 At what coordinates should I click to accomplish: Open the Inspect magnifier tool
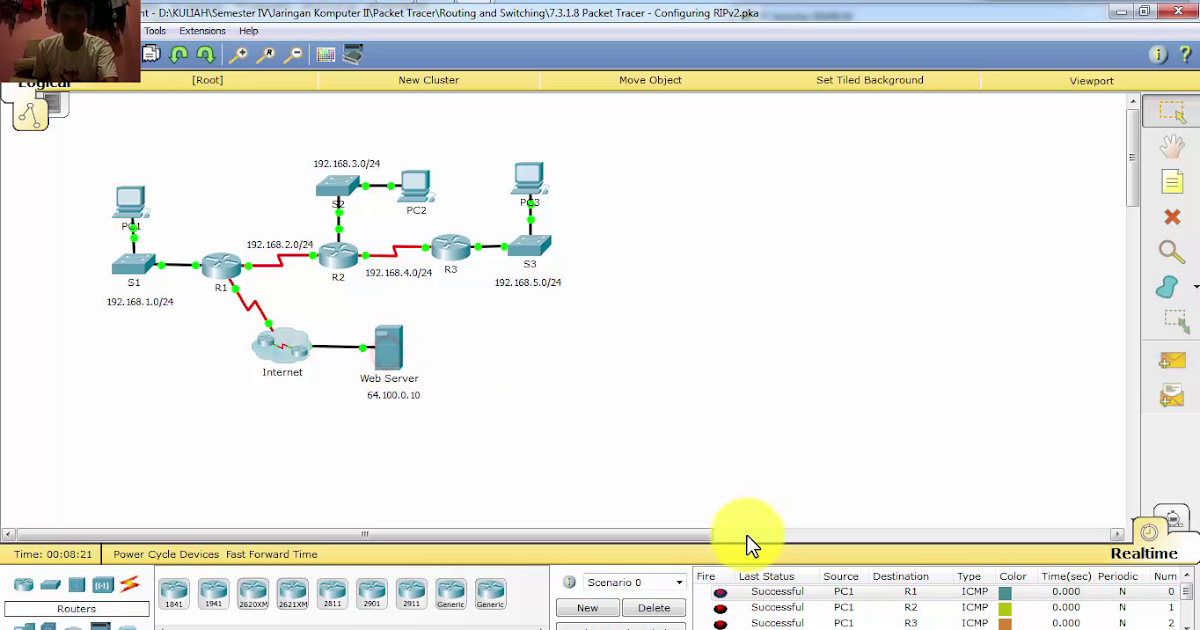1171,251
